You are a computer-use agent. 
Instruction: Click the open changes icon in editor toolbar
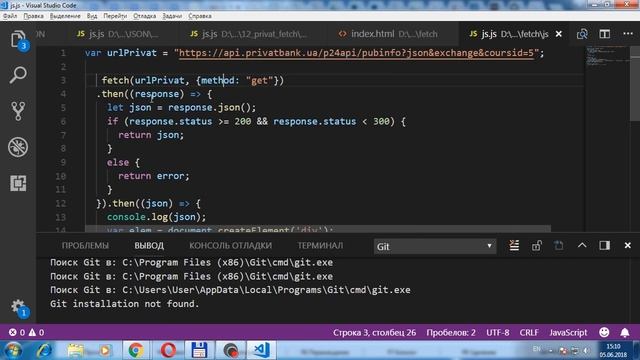[582, 34]
